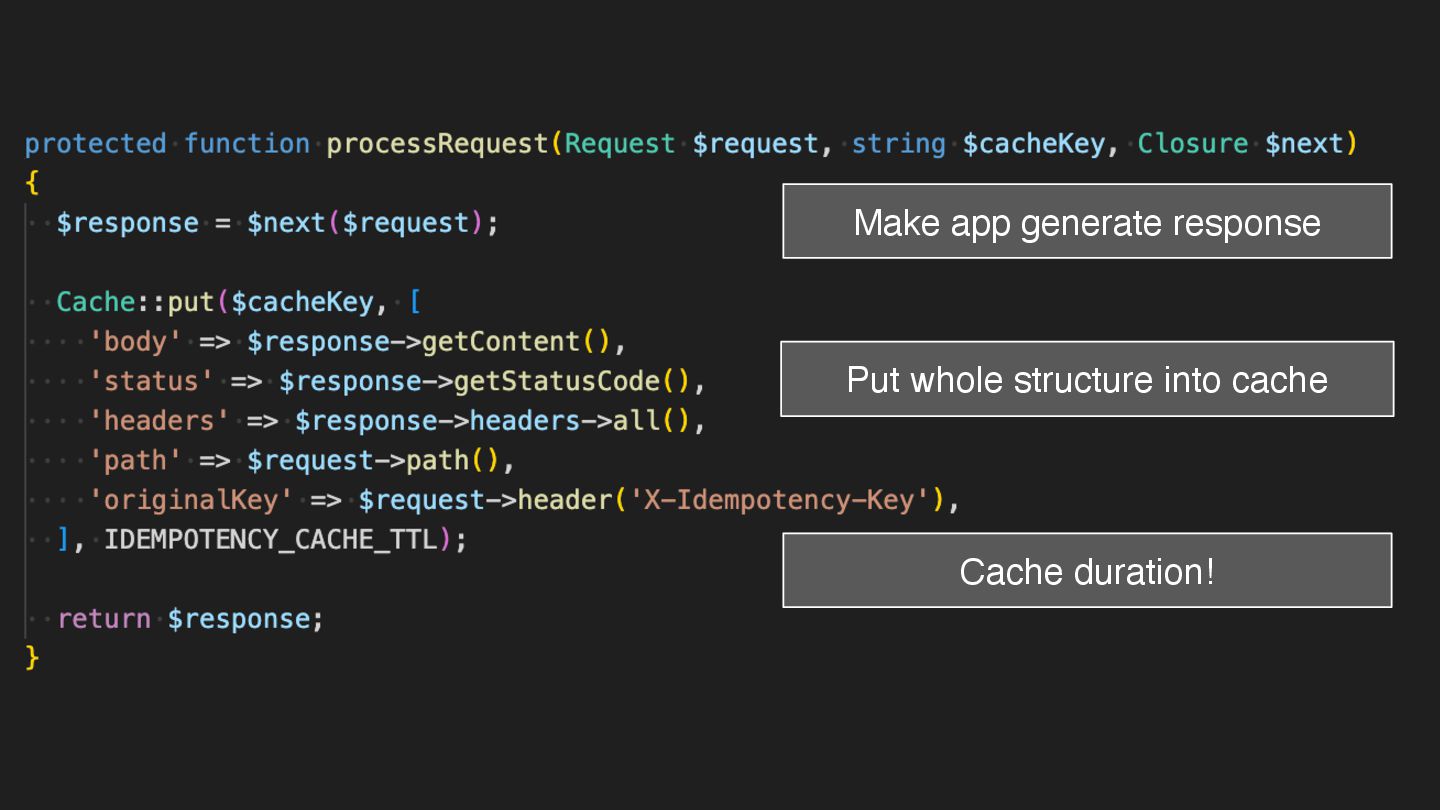The height and width of the screenshot is (810, 1440).
Task: Click the "return" keyword
Action: (x=104, y=619)
